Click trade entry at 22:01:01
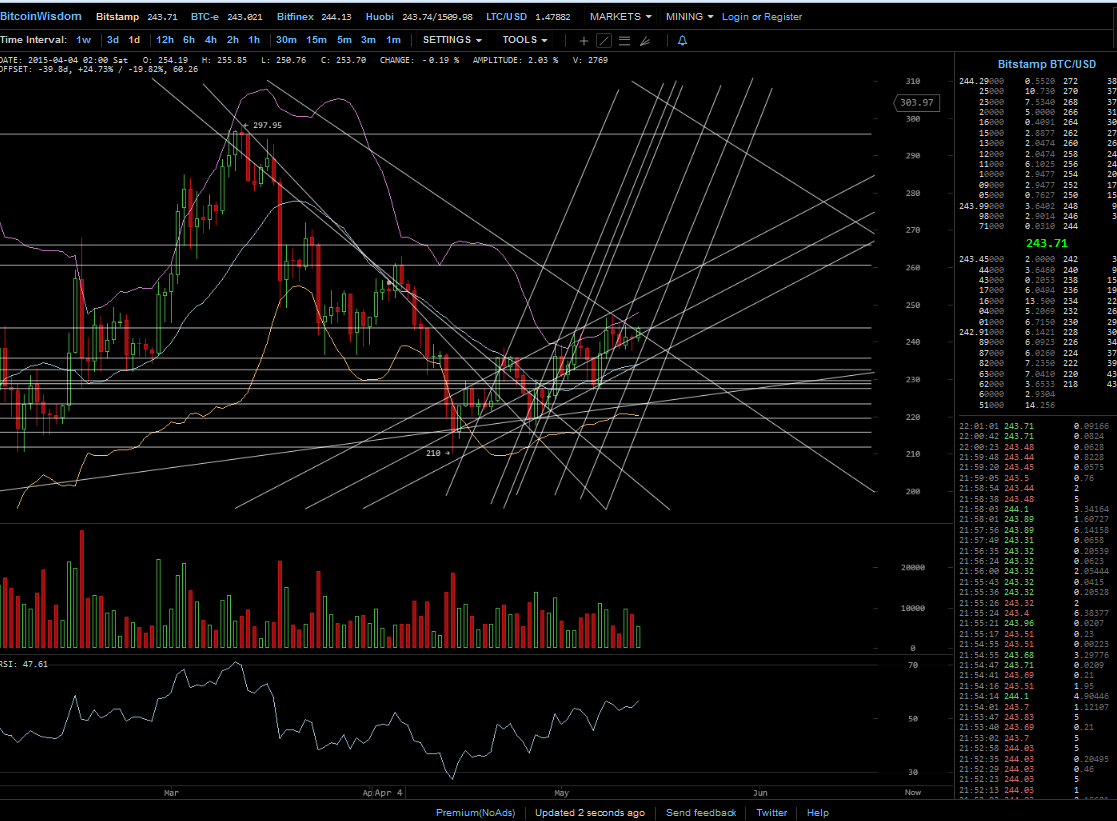The height and width of the screenshot is (821, 1117). tap(1034, 426)
